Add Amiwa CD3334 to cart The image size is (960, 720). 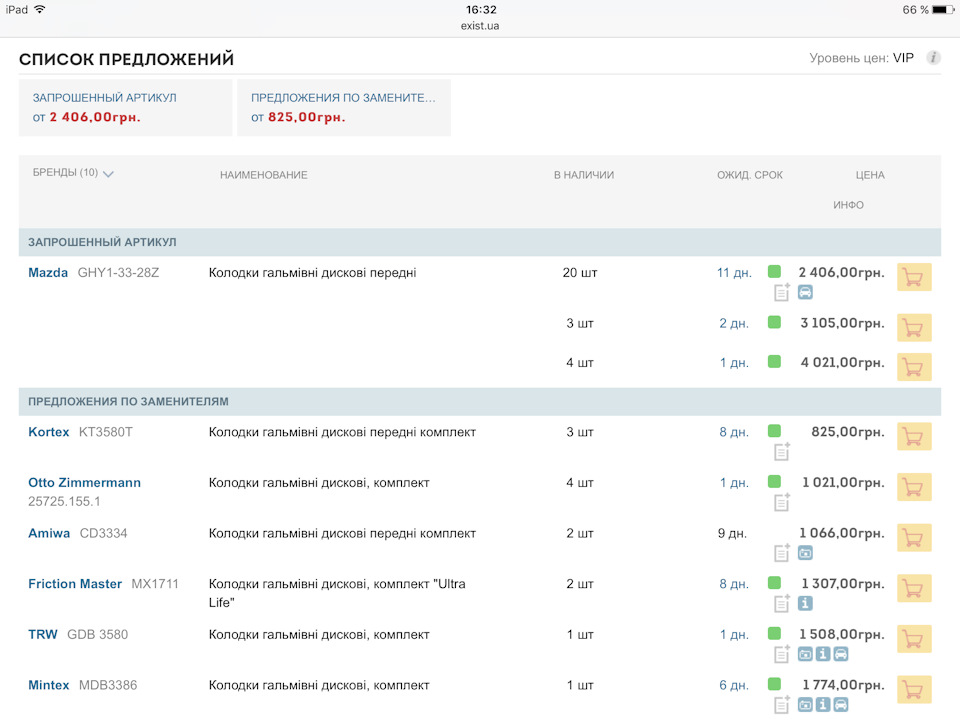coord(913,538)
